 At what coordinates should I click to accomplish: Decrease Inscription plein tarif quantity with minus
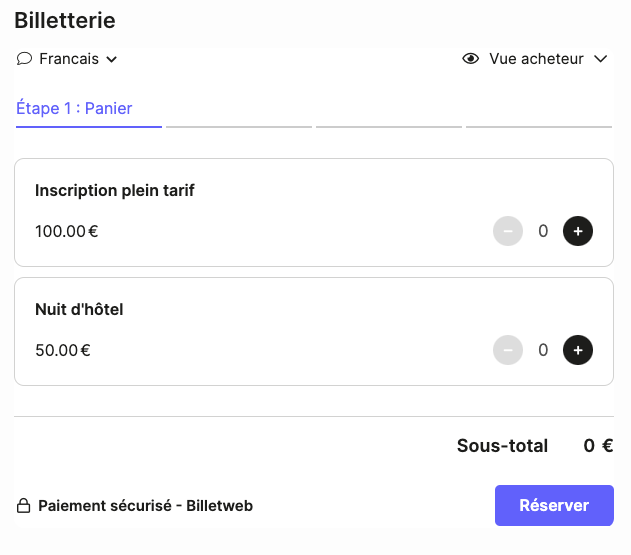coord(508,231)
